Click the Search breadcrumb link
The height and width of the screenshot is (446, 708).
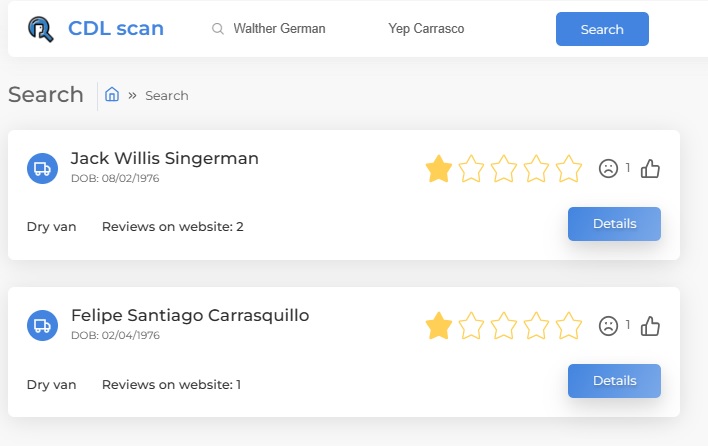[x=167, y=96]
